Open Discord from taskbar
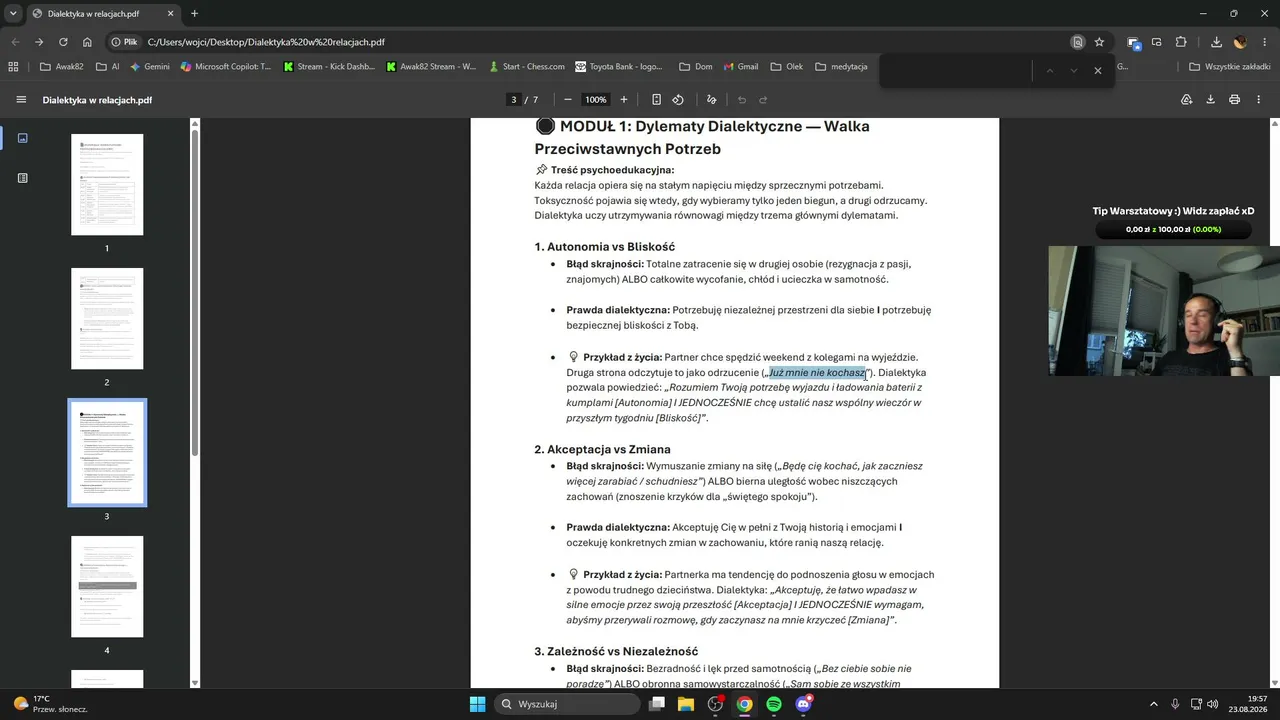 [x=803, y=704]
